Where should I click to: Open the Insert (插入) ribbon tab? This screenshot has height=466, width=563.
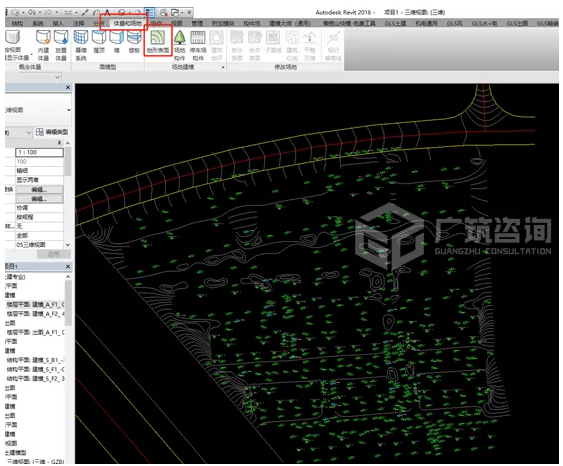click(58, 23)
